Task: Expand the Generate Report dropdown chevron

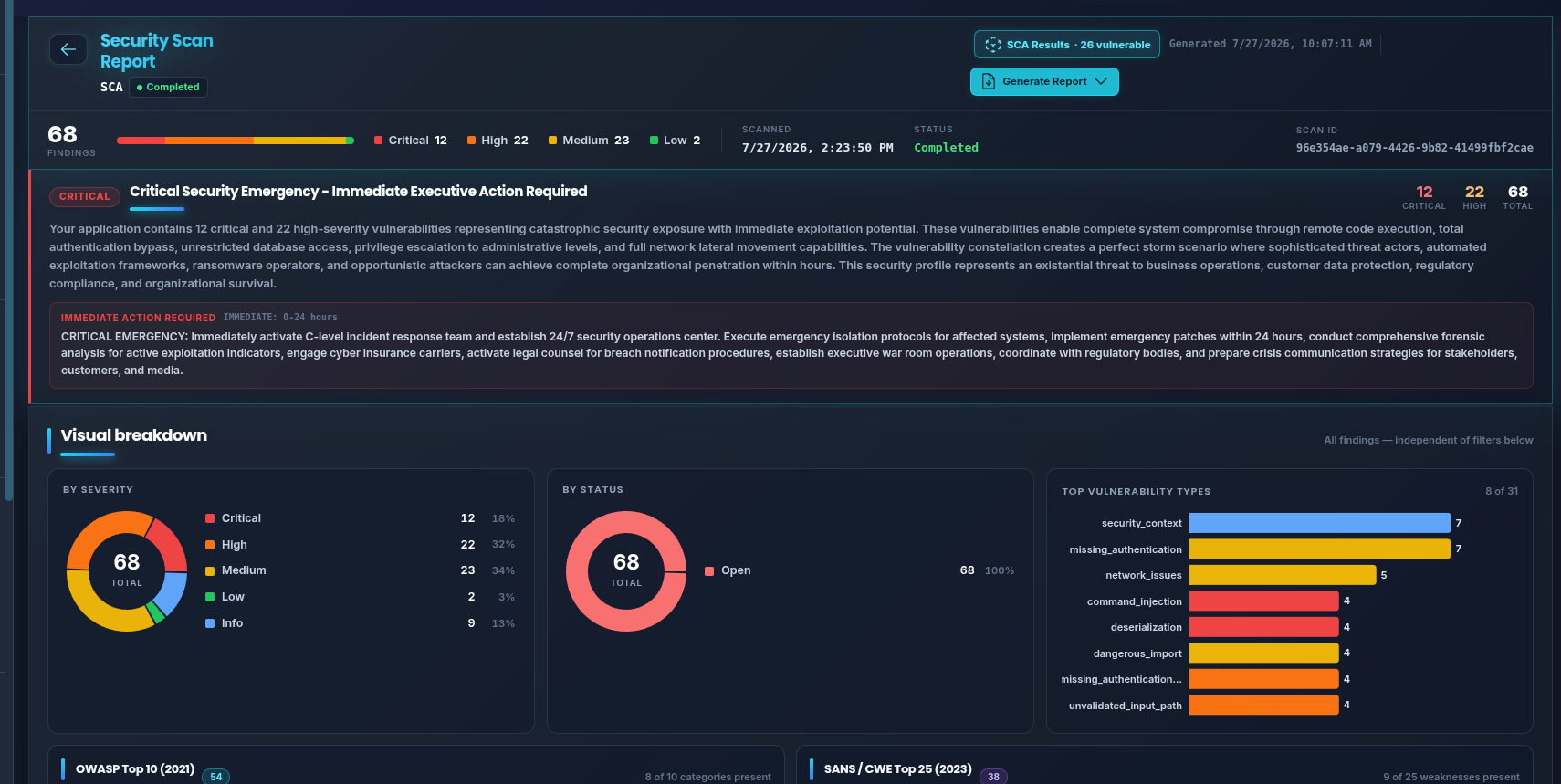Action: [1101, 81]
